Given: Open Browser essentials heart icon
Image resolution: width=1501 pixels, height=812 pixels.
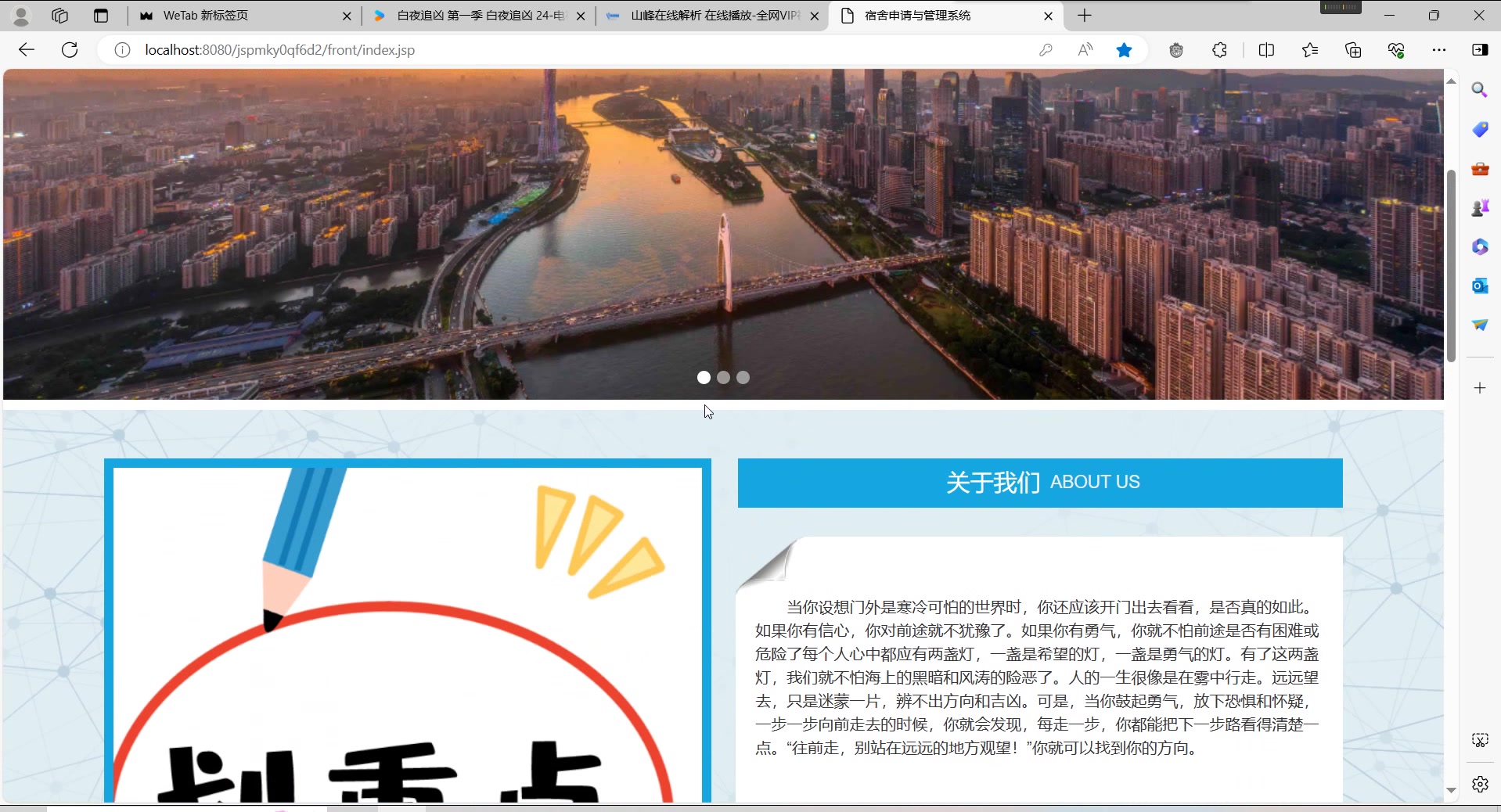Looking at the screenshot, I should point(1396,50).
